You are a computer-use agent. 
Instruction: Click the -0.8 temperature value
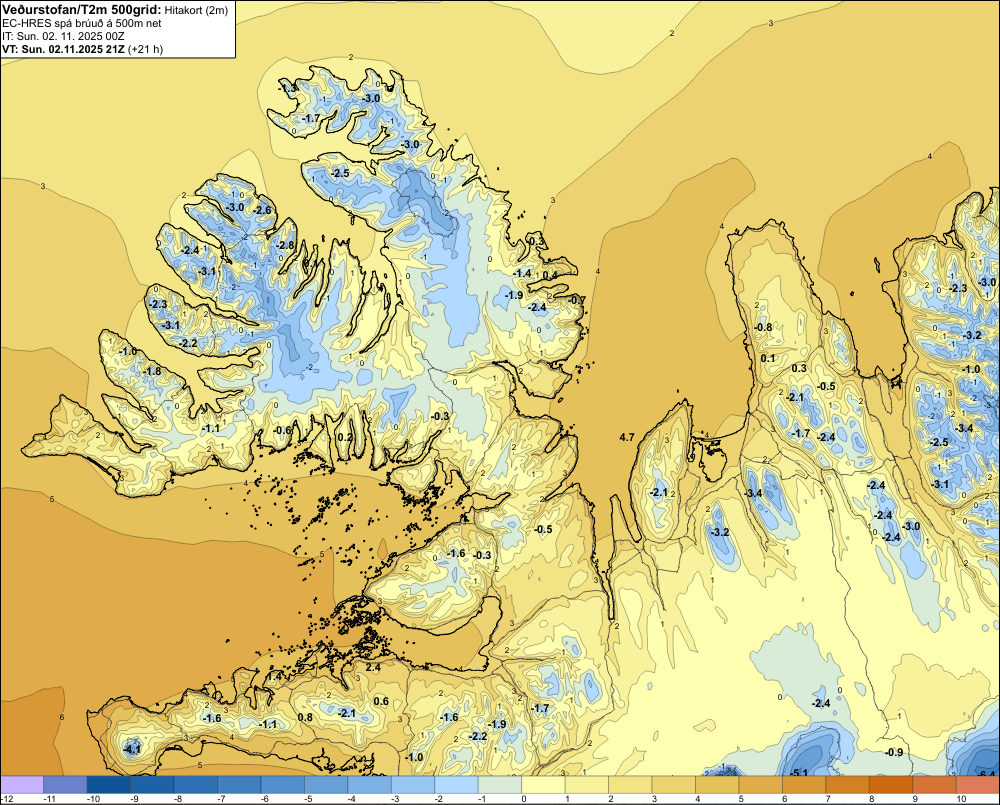click(763, 327)
